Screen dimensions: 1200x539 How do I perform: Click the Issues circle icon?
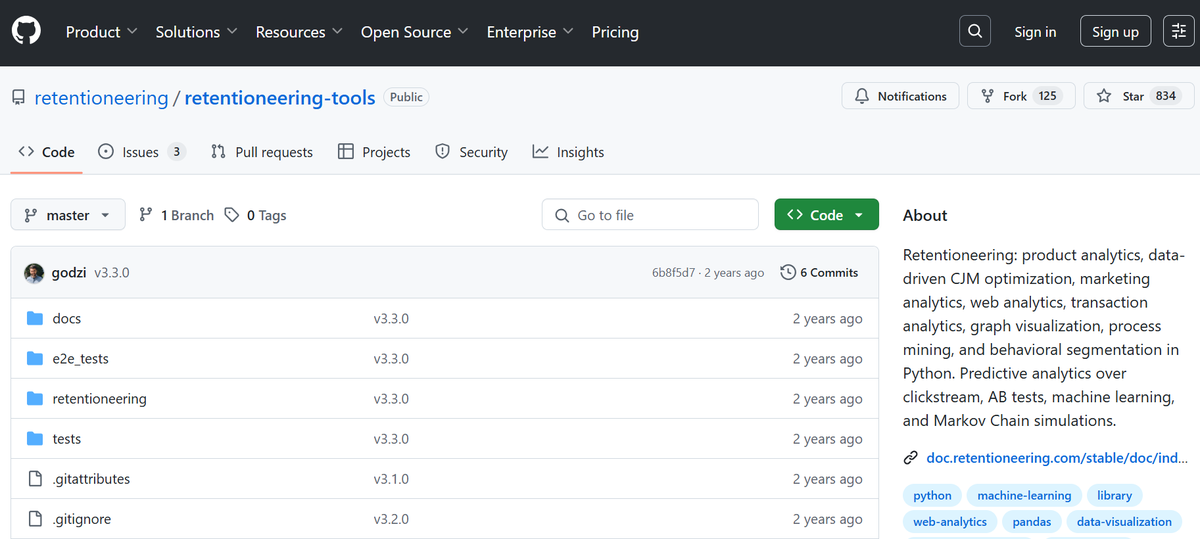(106, 152)
